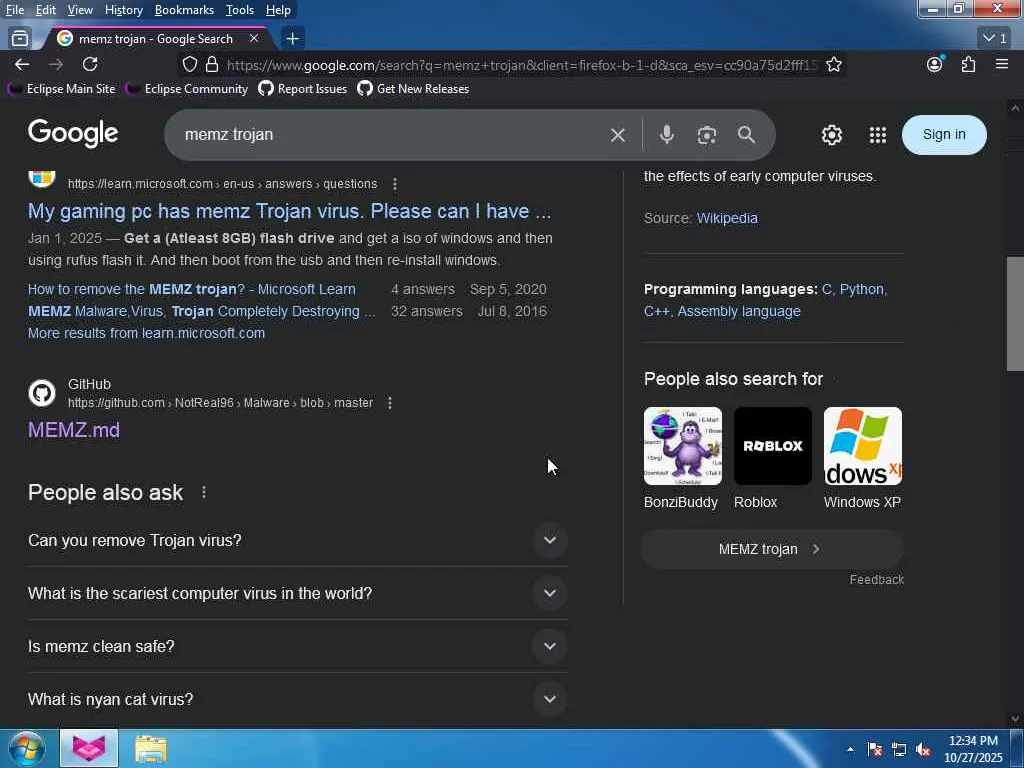Open site security padlock info
Image resolution: width=1024 pixels, height=768 pixels.
[x=212, y=64]
